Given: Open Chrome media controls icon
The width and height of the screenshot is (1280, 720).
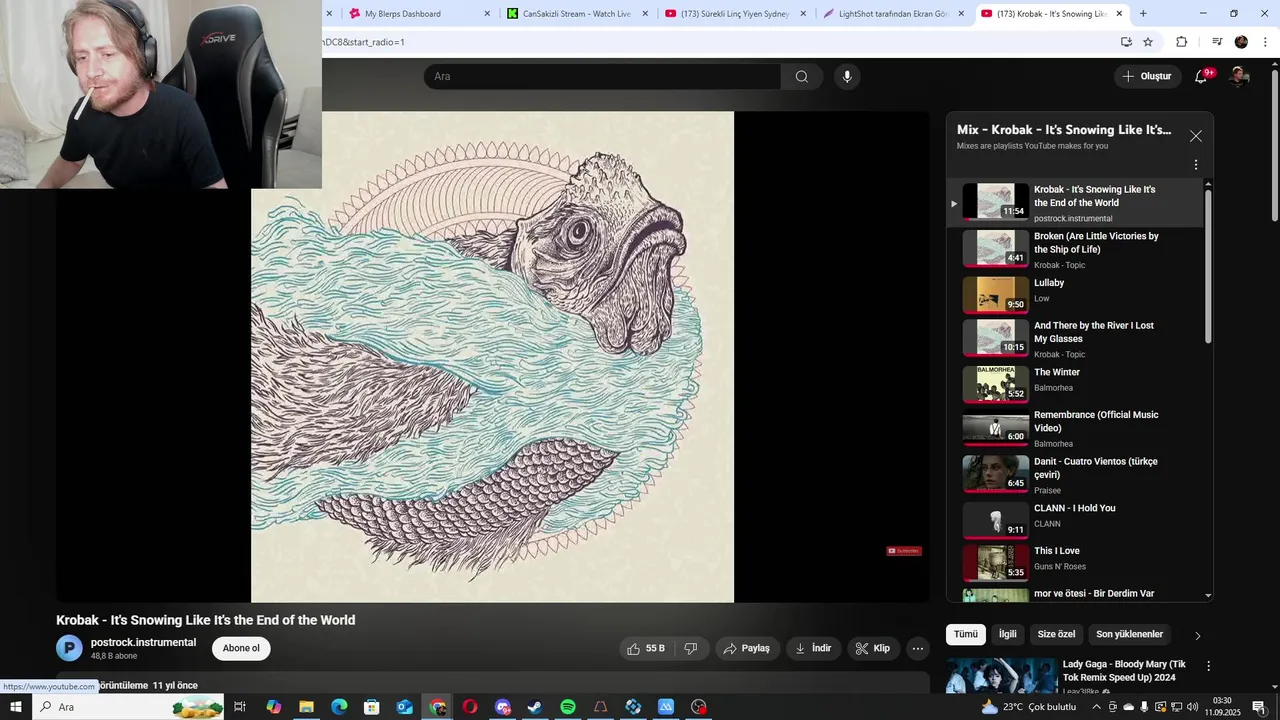Looking at the screenshot, I should (x=1217, y=42).
